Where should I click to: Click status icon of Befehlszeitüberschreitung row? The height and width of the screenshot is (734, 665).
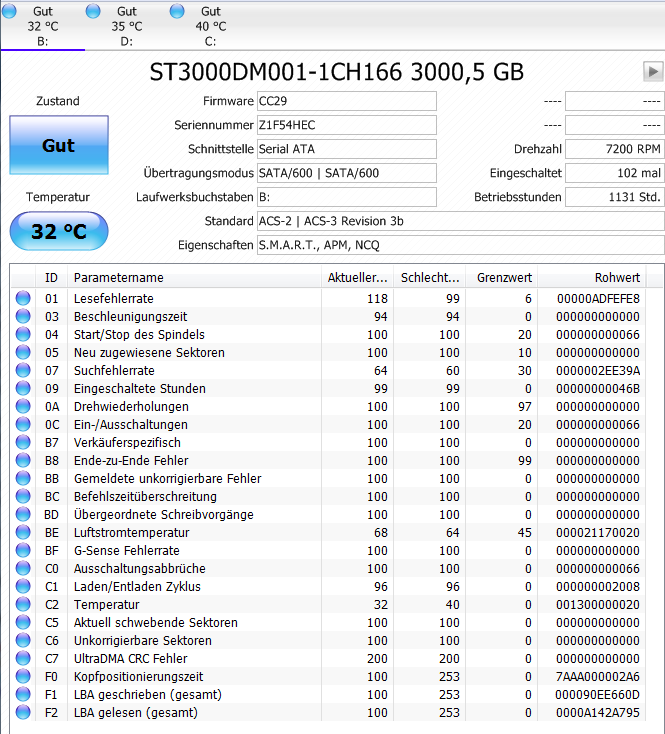coord(23,496)
